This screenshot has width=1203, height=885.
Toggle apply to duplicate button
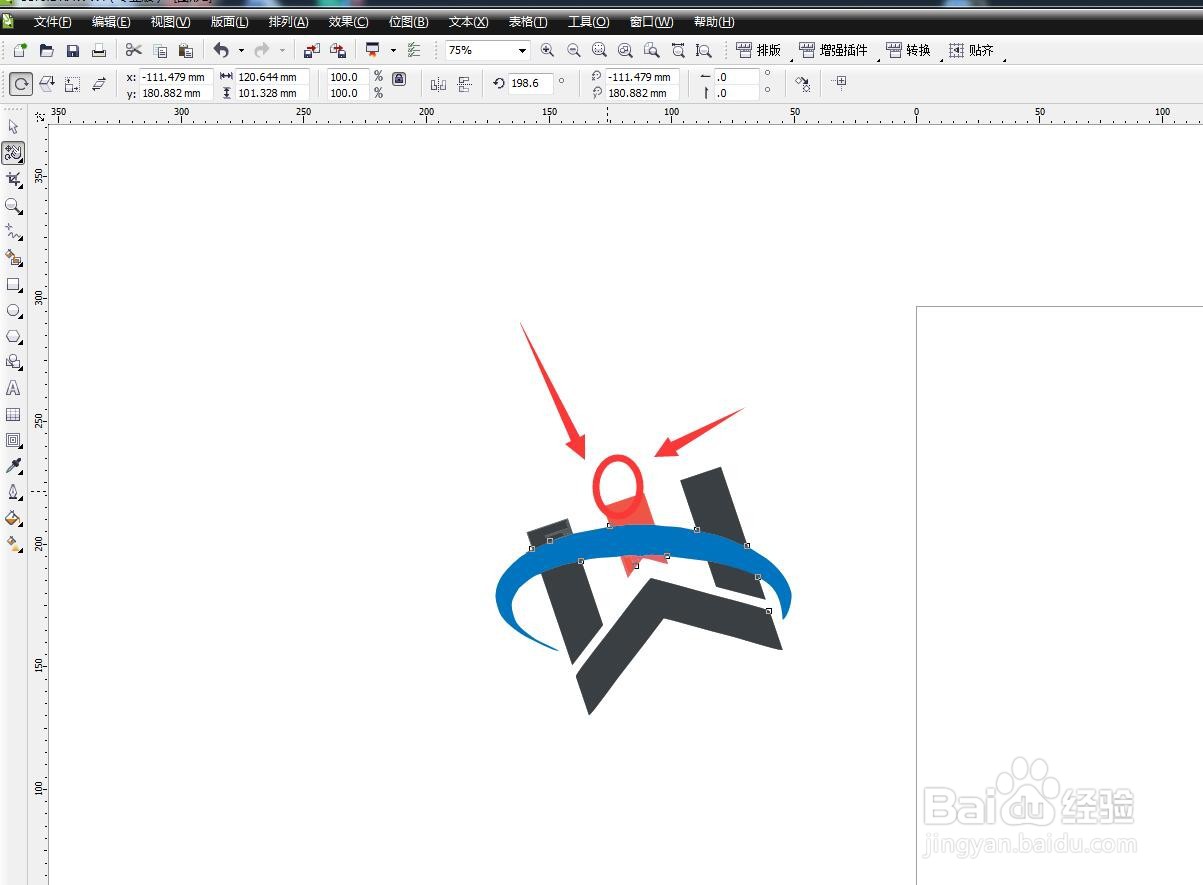(x=802, y=84)
